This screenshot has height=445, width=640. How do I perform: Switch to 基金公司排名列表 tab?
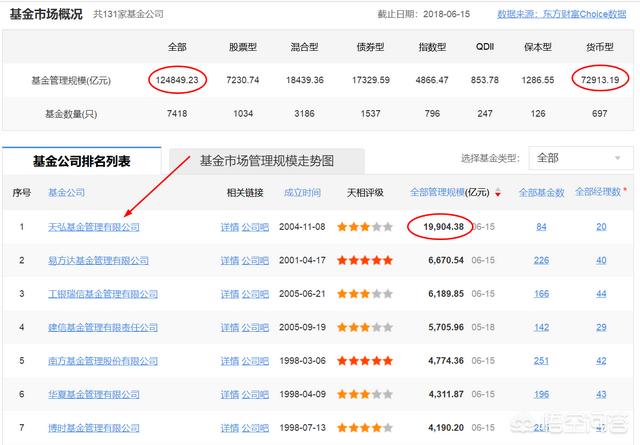[x=82, y=161]
